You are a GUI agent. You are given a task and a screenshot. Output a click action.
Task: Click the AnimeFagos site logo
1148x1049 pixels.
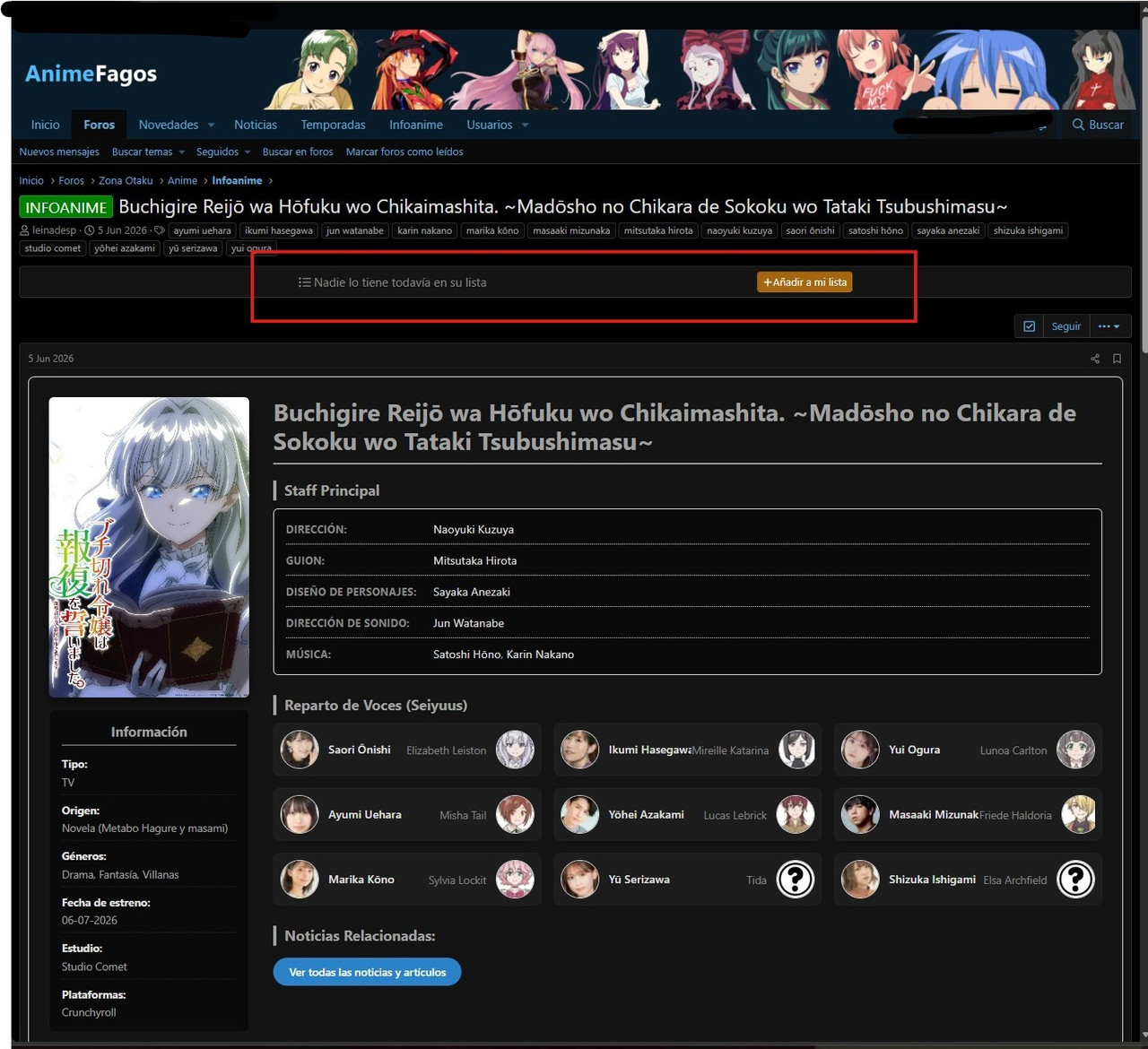91,74
